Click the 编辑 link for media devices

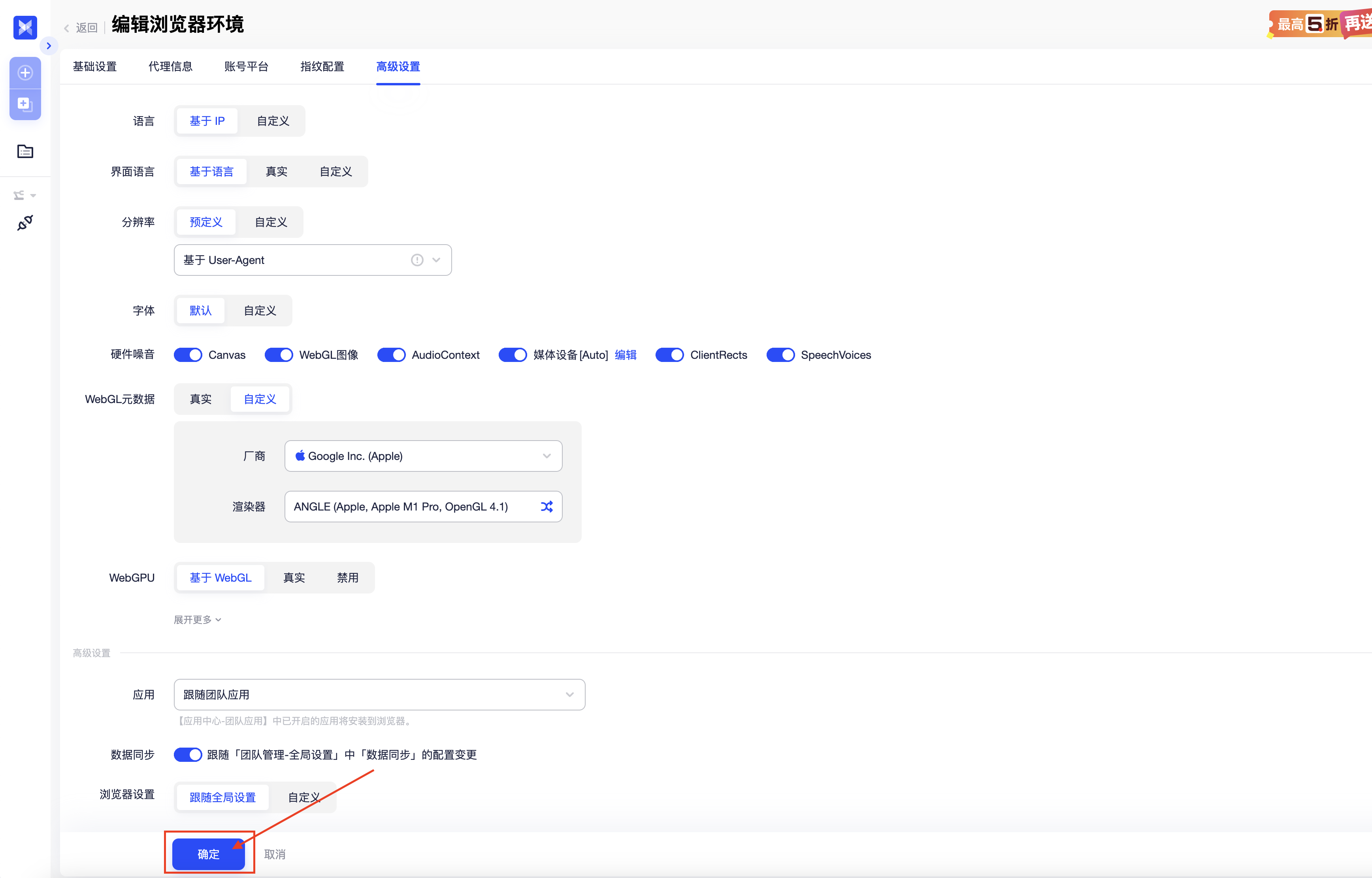pos(625,354)
